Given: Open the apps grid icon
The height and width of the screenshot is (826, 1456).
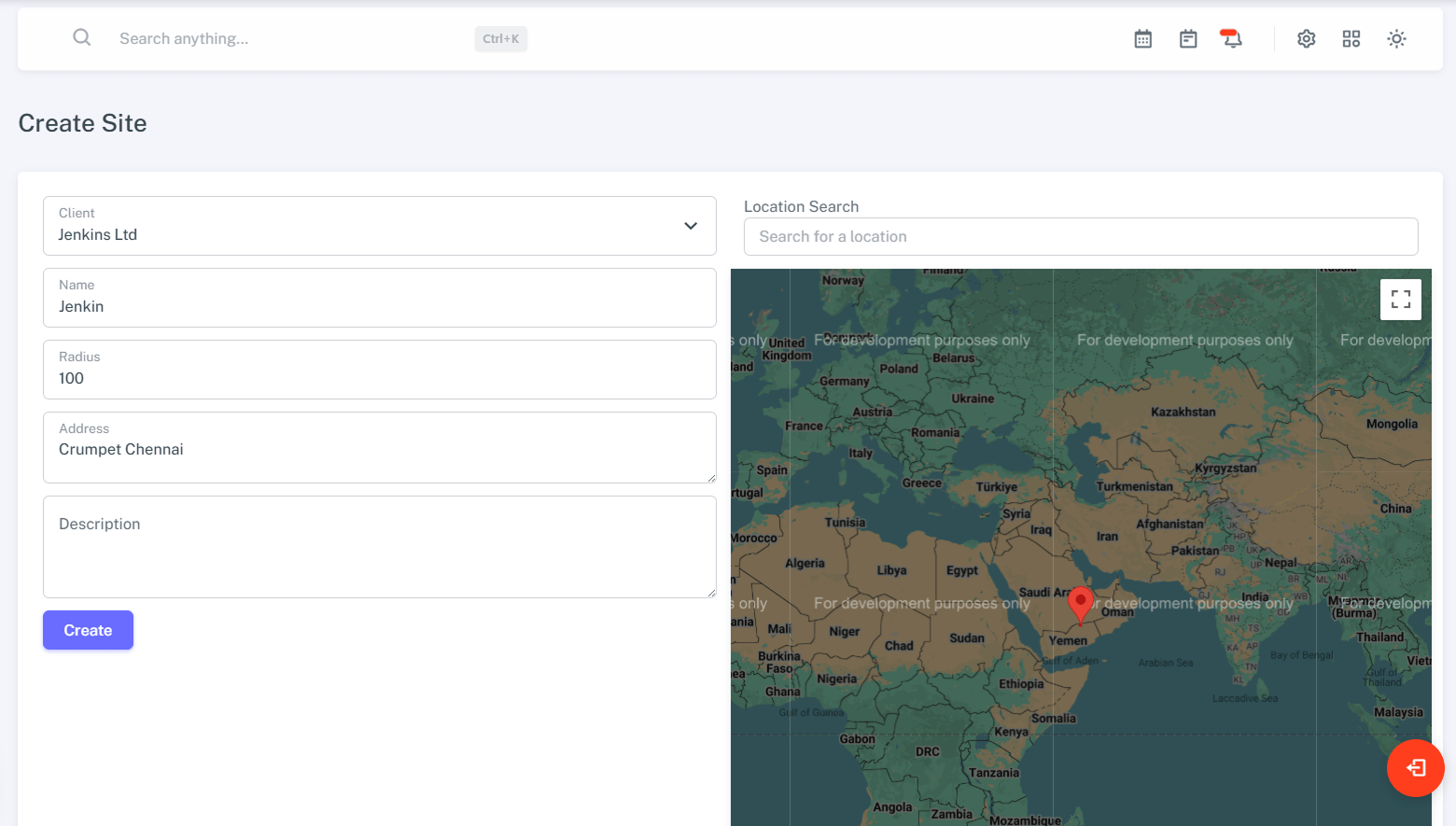Looking at the screenshot, I should click(x=1351, y=39).
